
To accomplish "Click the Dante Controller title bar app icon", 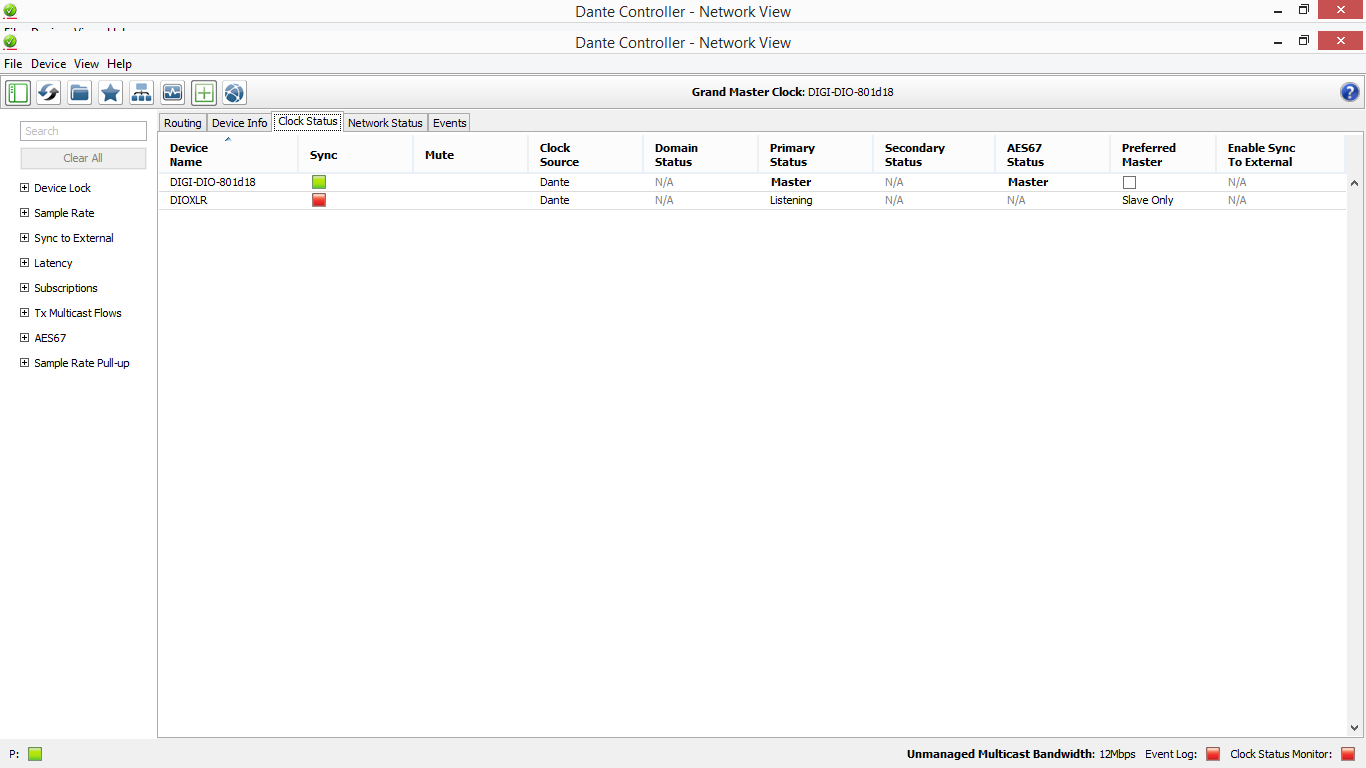I will 10,42.
